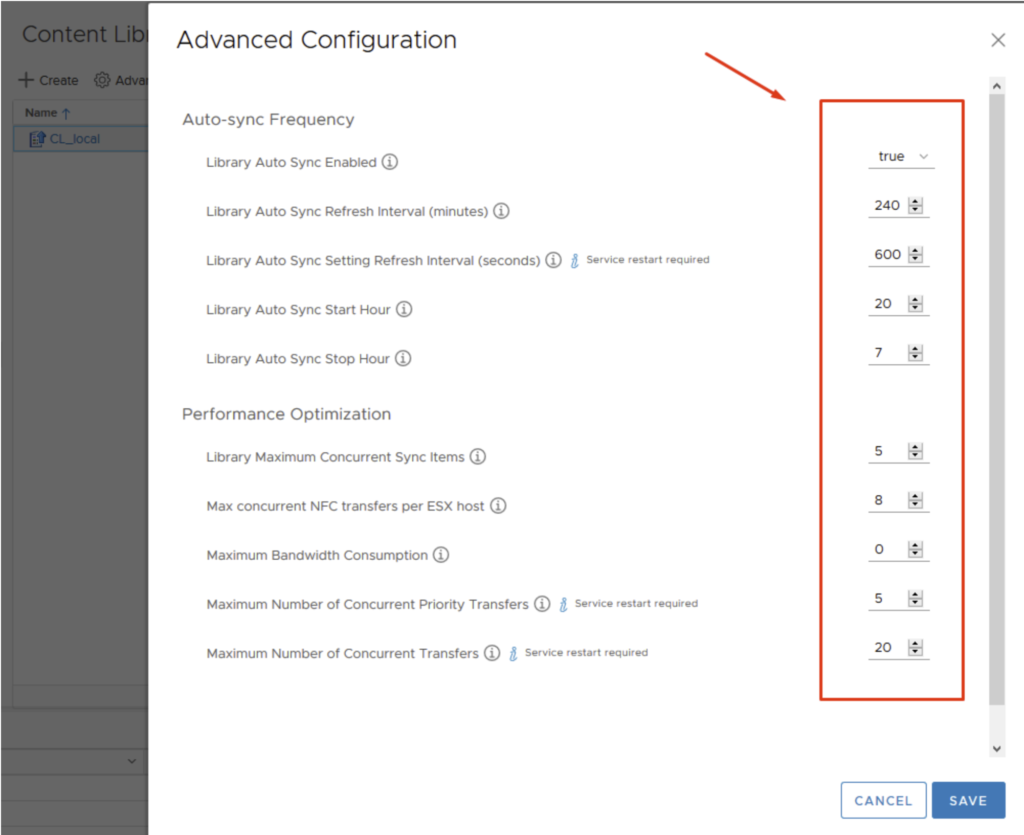Click the Maximum Bandwidth Consumption label
This screenshot has width=1024, height=835.
click(317, 555)
